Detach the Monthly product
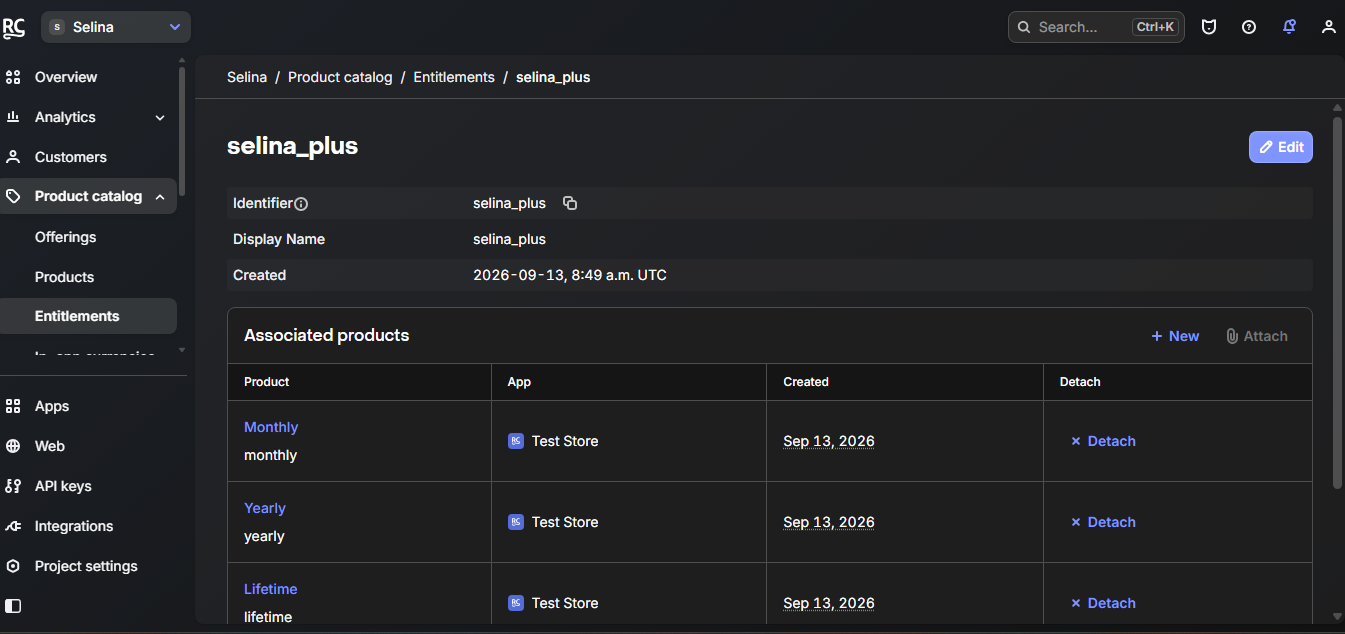This screenshot has height=634, width=1345. point(1103,441)
